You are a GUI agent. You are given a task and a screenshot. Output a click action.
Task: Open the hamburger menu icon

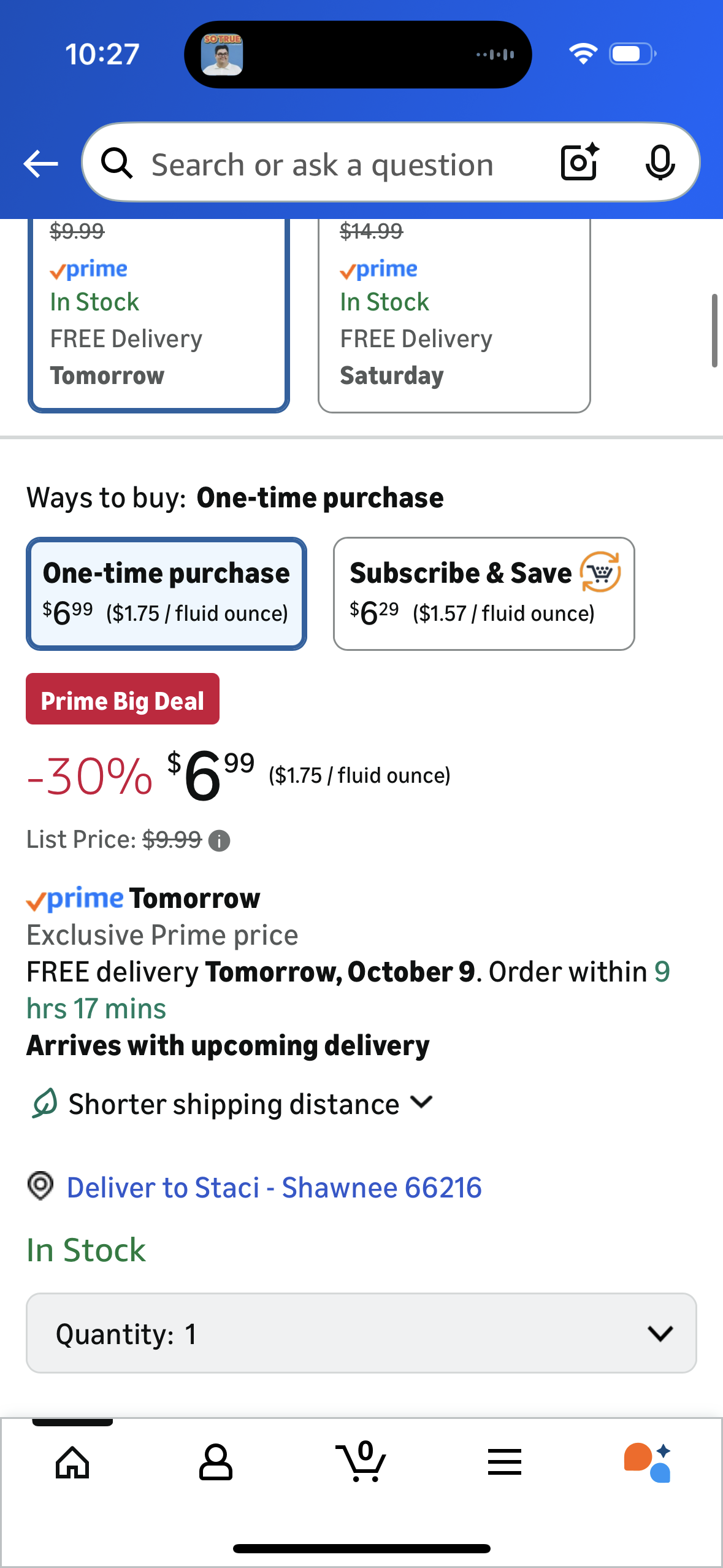click(x=504, y=1462)
